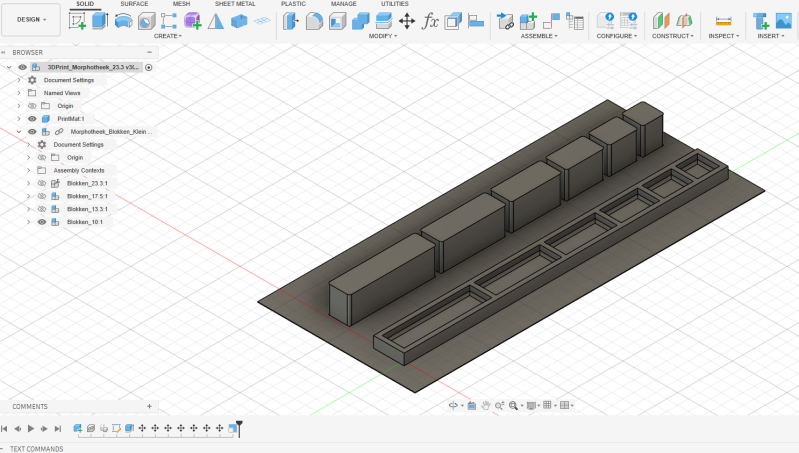Show Blokken_23.3:1 component

pos(42,183)
